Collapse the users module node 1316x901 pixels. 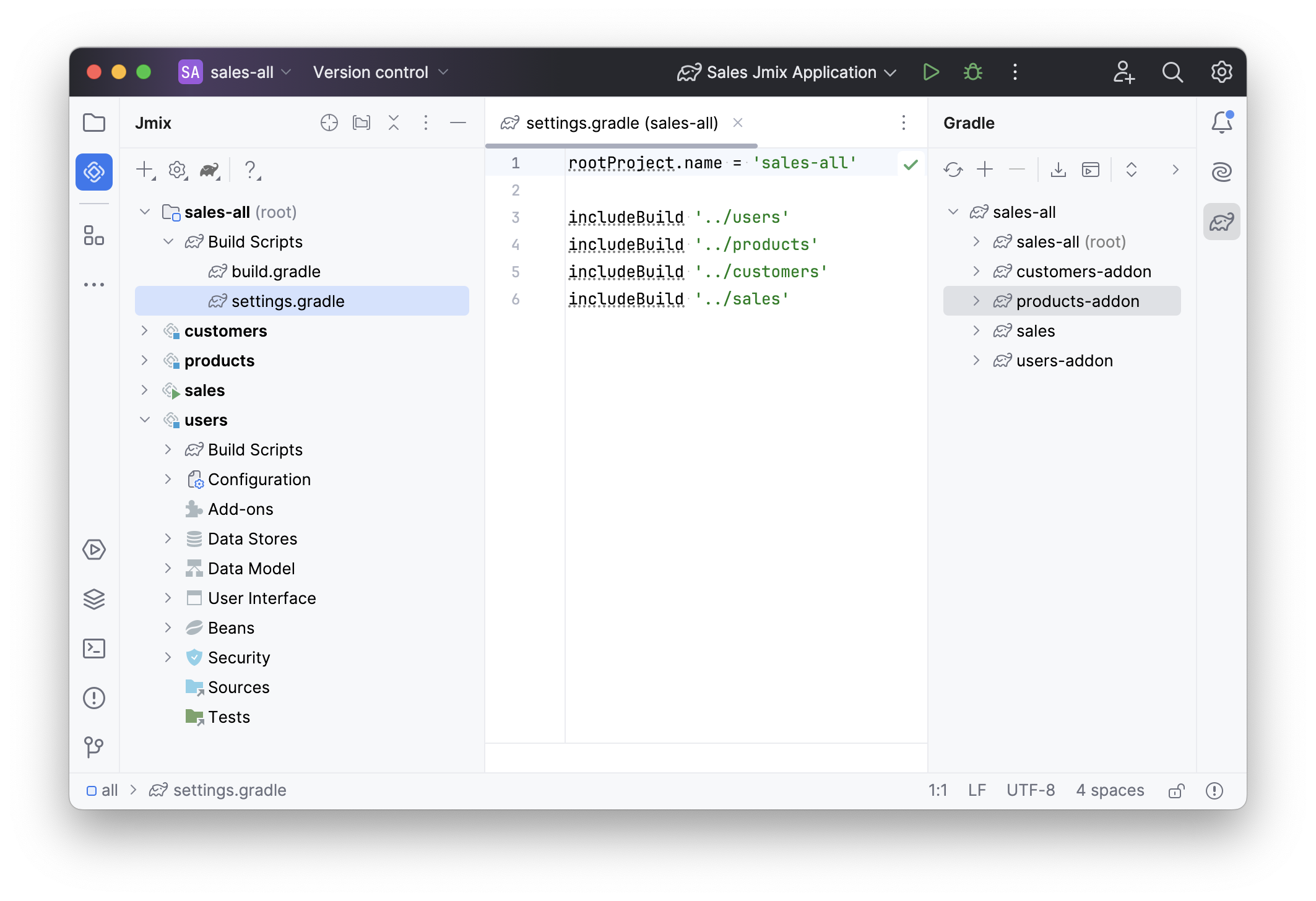pyautogui.click(x=144, y=420)
